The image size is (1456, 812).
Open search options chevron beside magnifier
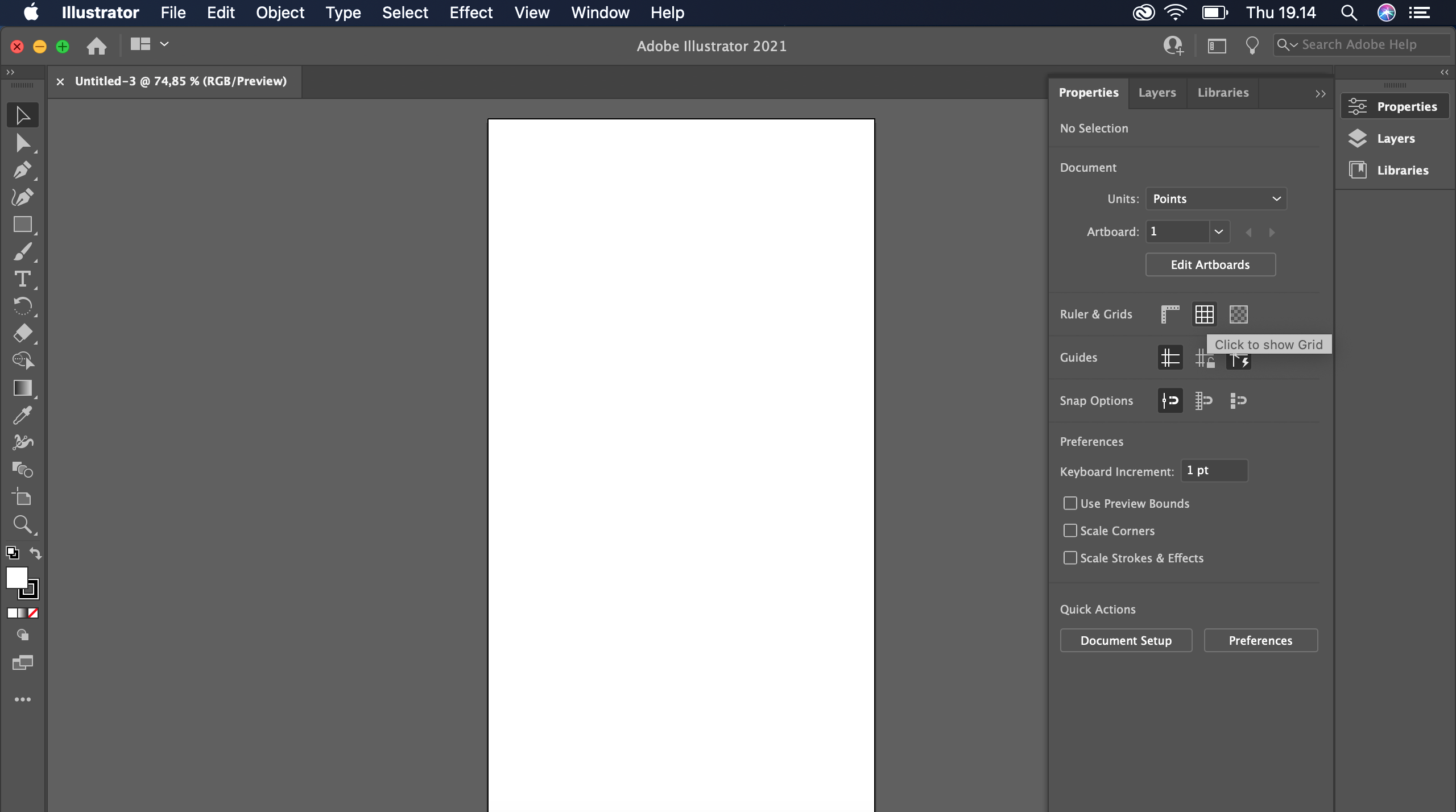click(1294, 45)
